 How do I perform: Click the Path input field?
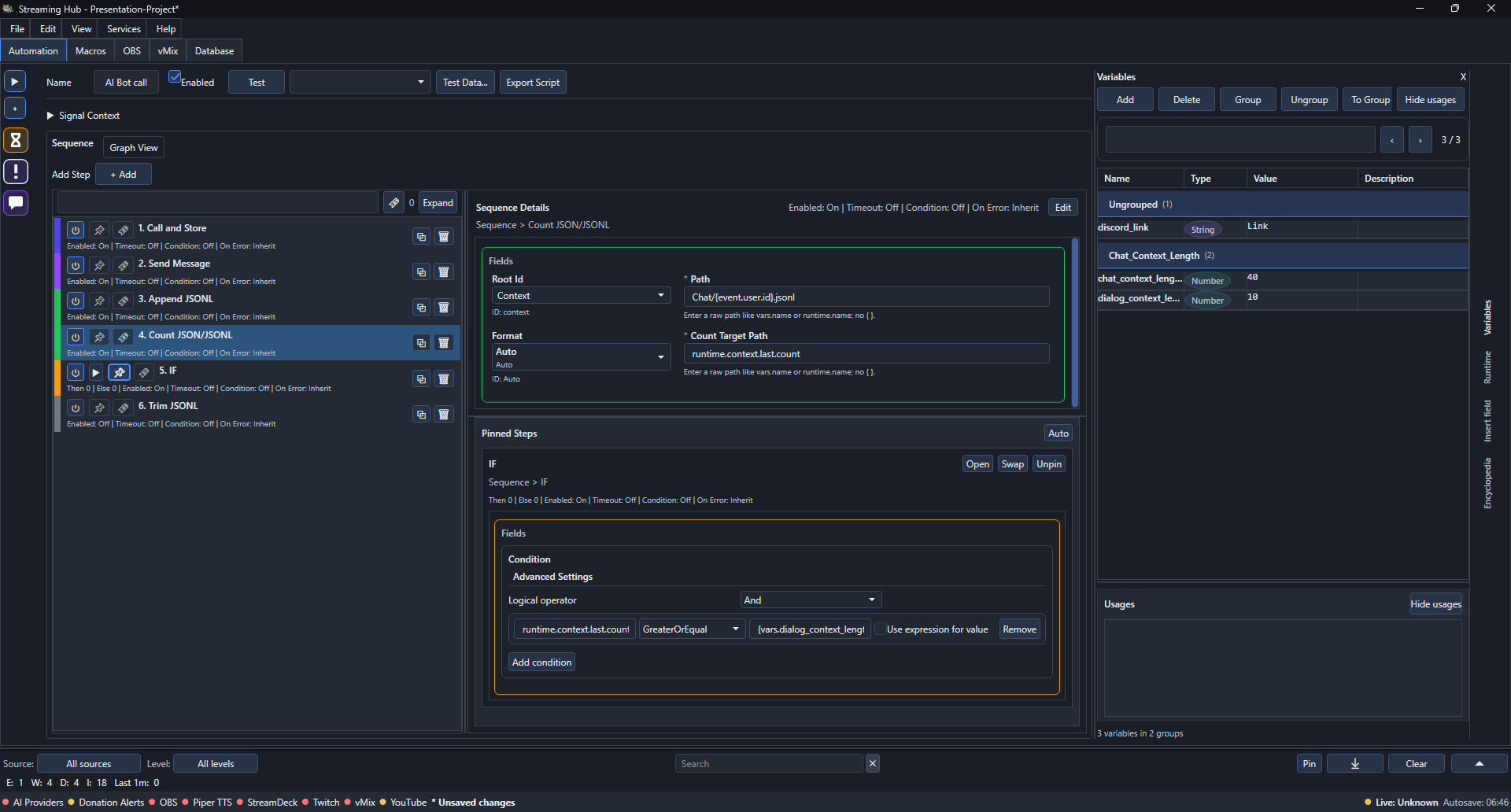pos(866,297)
